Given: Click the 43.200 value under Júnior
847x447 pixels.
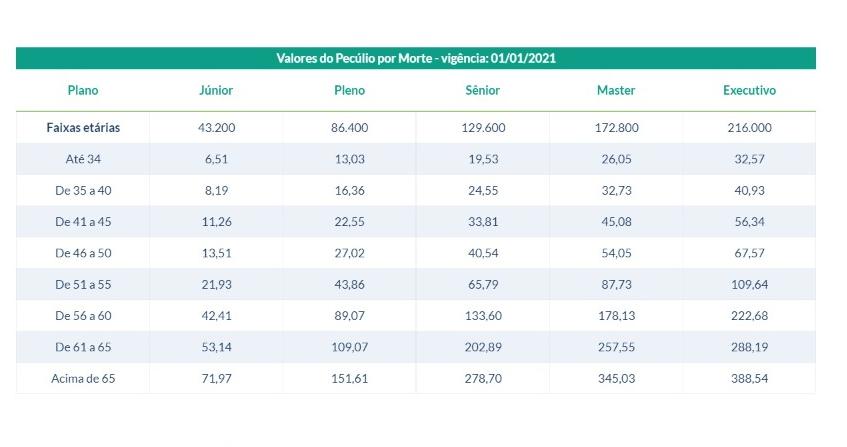Looking at the screenshot, I should (216, 128).
